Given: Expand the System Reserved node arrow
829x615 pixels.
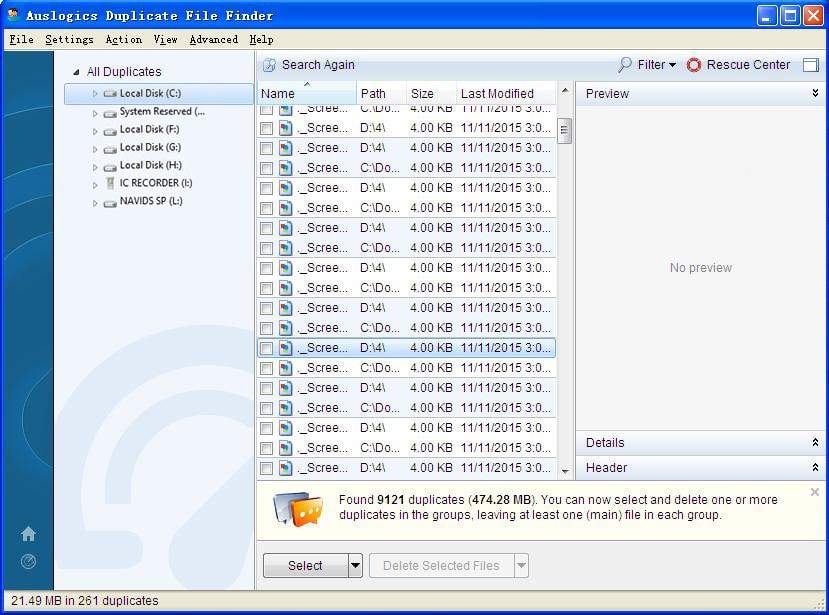Looking at the screenshot, I should click(95, 113).
